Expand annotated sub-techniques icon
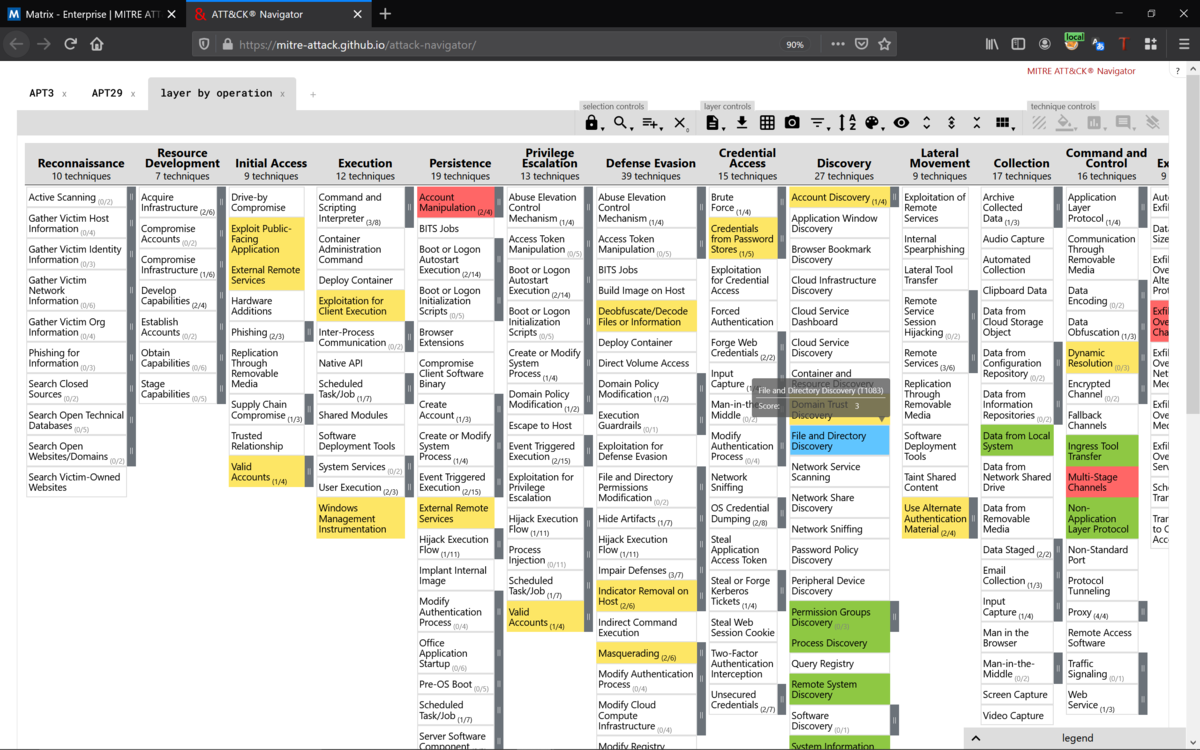The height and width of the screenshot is (750, 1200). pyautogui.click(x=951, y=123)
